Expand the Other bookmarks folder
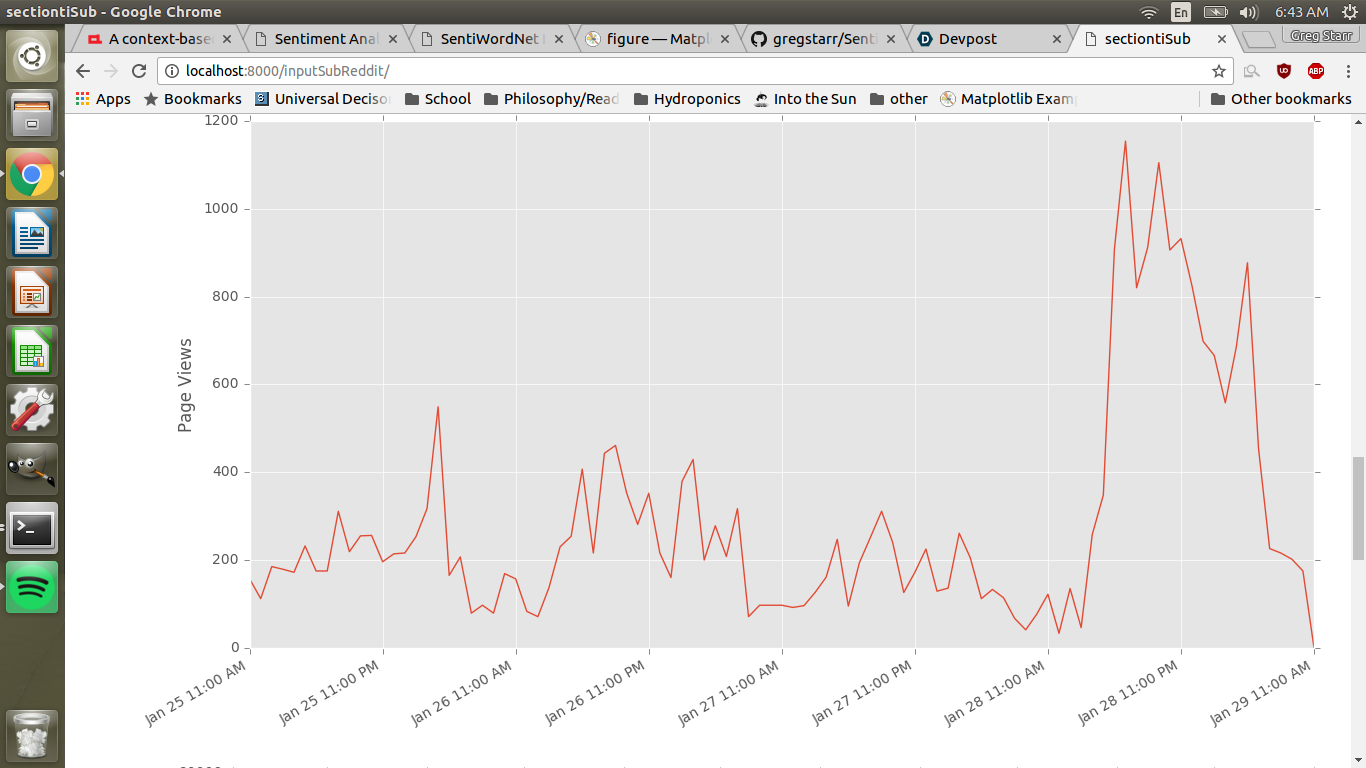 click(1281, 99)
